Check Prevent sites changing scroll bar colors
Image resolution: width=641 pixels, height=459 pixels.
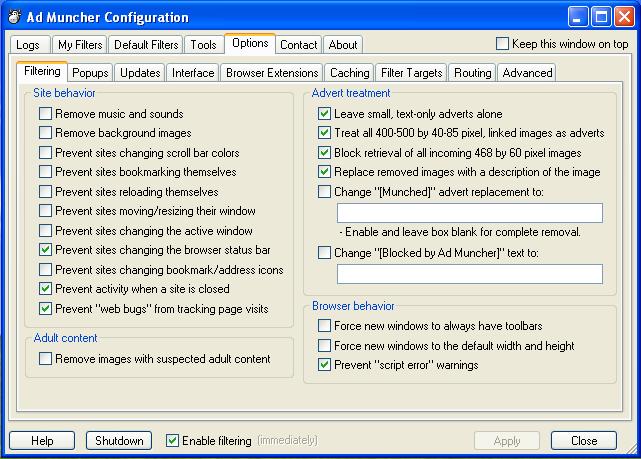45,152
